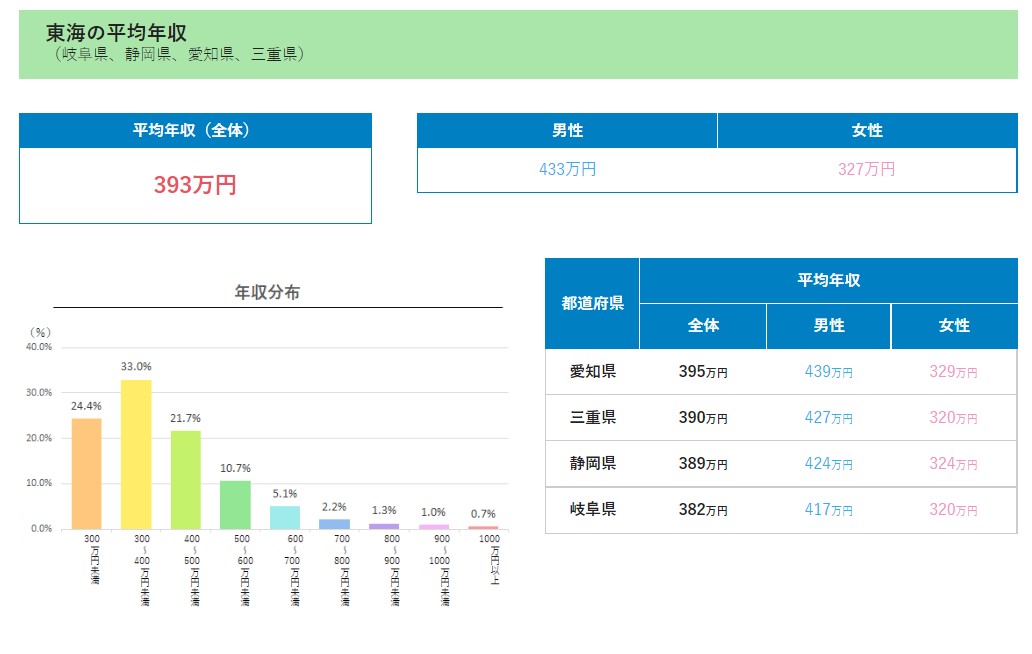This screenshot has height=654, width=1032.
Task: Click the green 10.7% bar
Action: [235, 505]
